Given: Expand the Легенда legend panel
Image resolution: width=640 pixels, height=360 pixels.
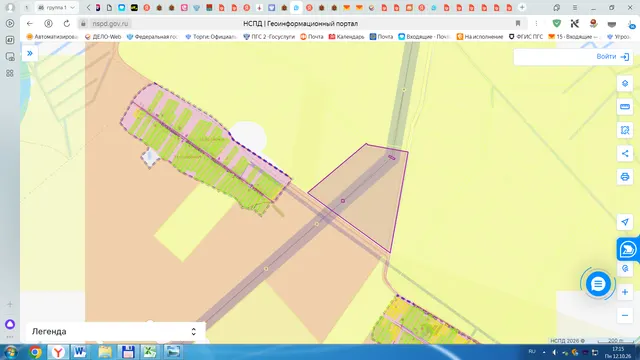Looking at the screenshot, I should [x=116, y=331].
